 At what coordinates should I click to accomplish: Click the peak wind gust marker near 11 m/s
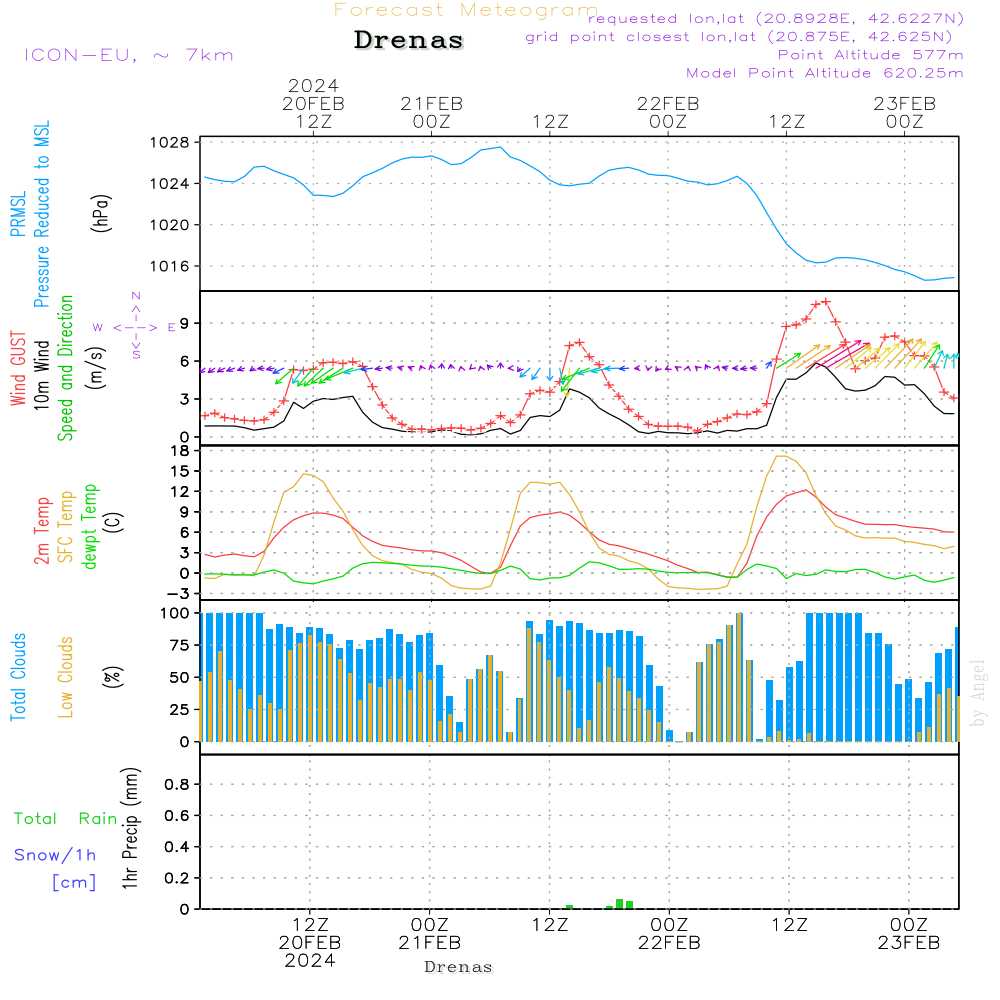point(826,302)
